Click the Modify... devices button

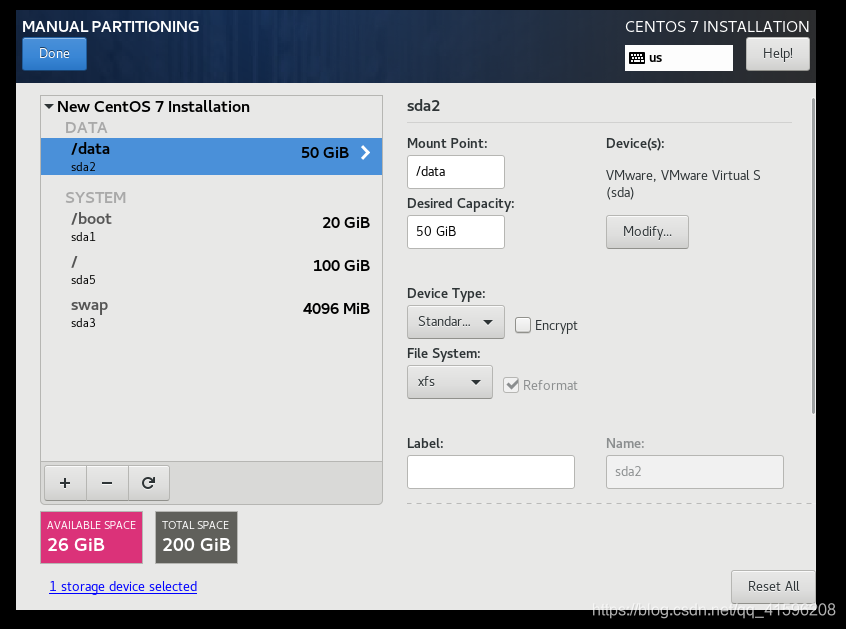click(x=647, y=232)
